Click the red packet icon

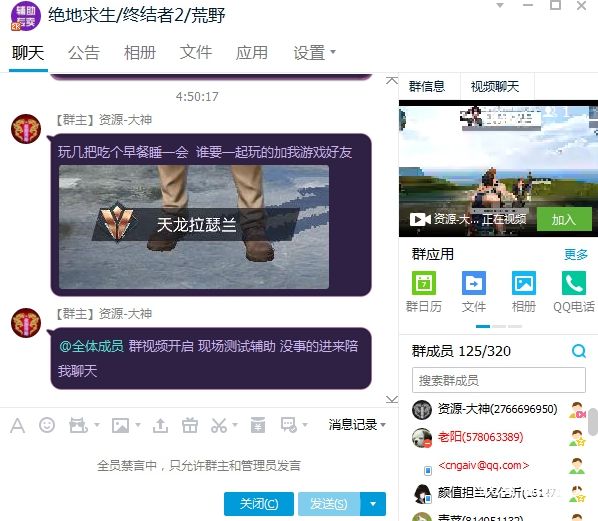(258, 425)
